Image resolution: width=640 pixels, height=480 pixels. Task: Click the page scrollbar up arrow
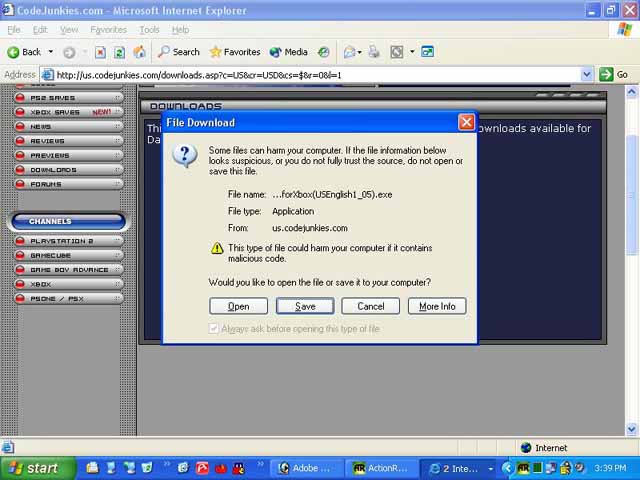click(631, 92)
